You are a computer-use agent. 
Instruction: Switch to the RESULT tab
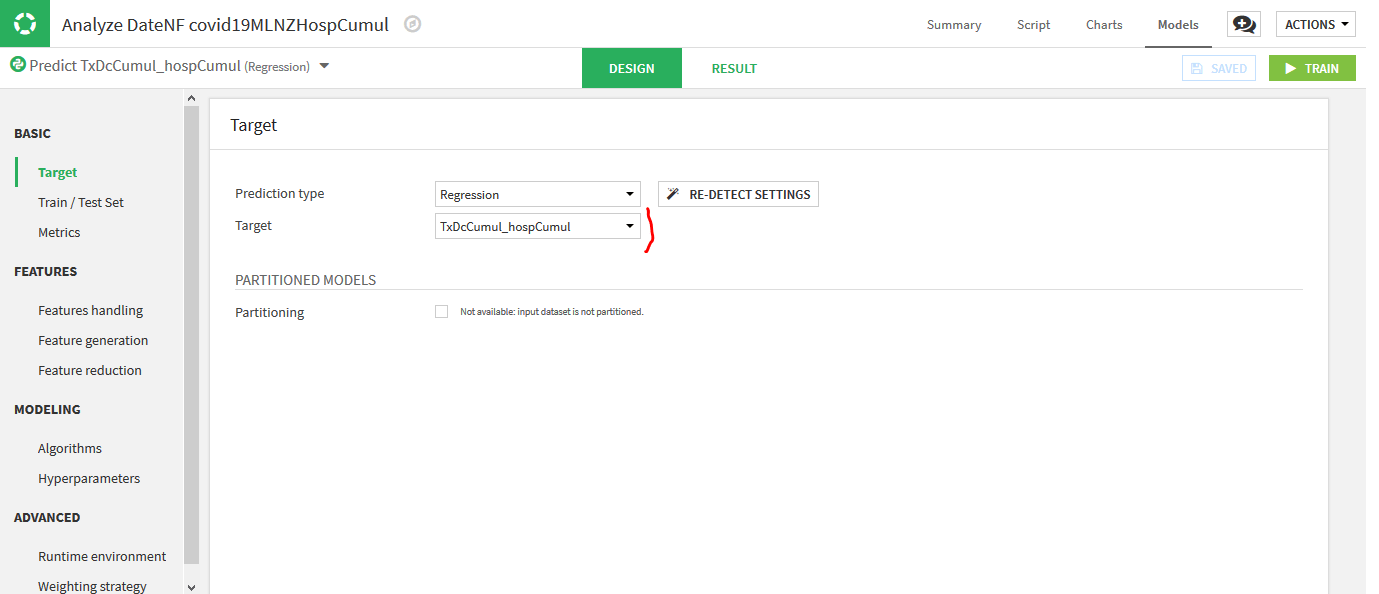pos(734,69)
